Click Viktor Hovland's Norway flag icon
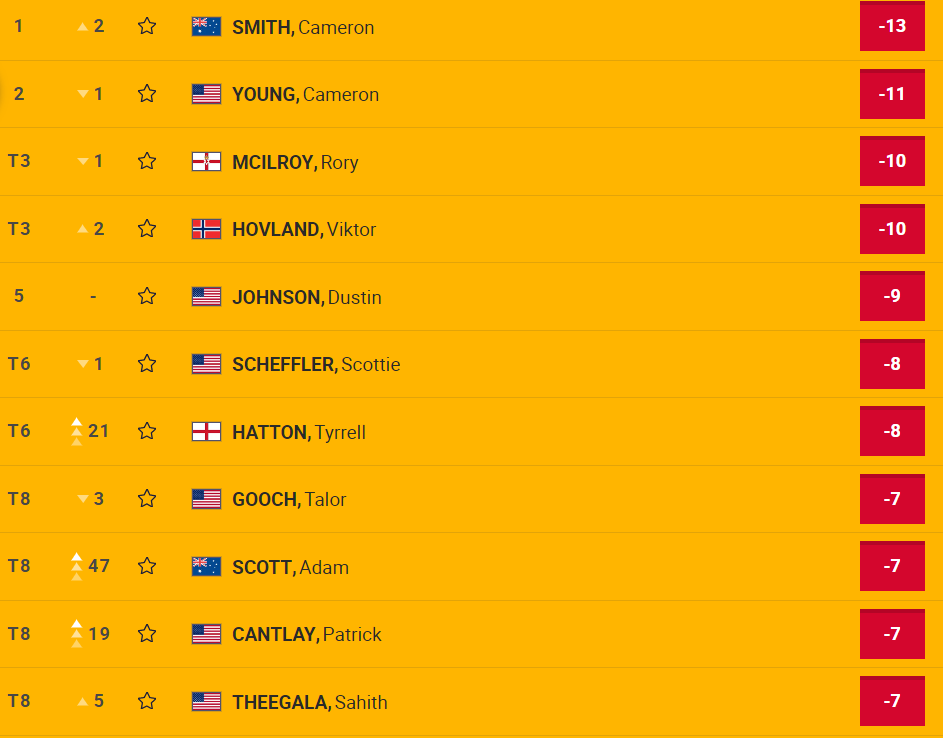Screen dimensions: 943x738 coord(206,229)
